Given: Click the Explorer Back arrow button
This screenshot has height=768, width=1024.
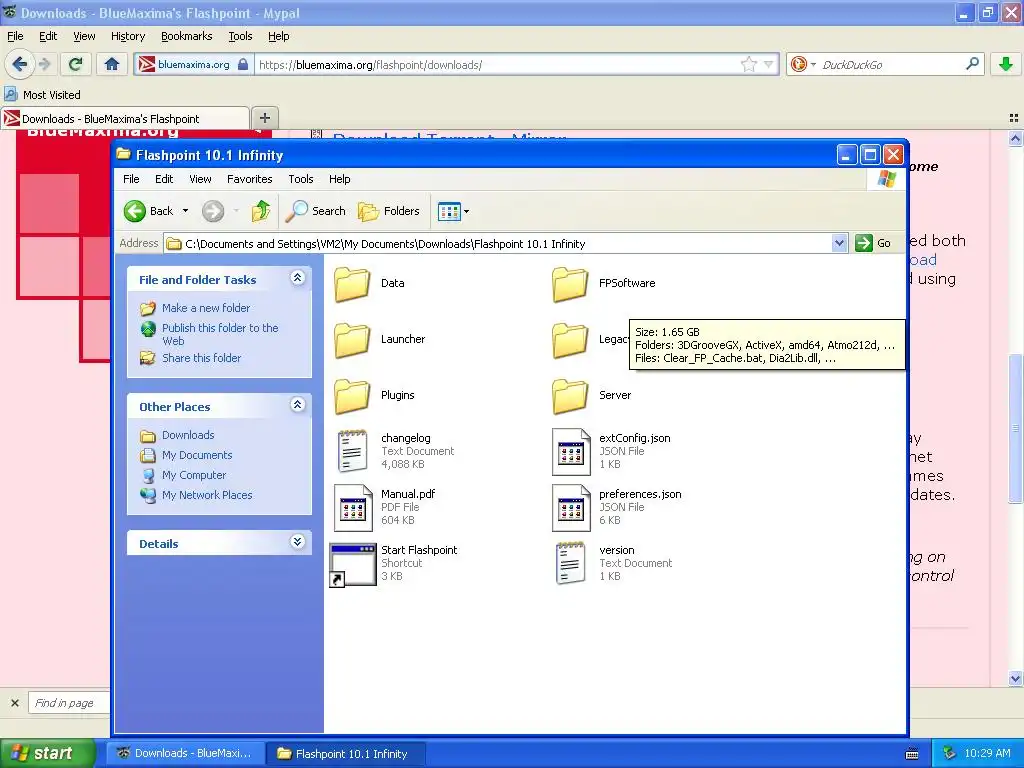Looking at the screenshot, I should point(135,211).
